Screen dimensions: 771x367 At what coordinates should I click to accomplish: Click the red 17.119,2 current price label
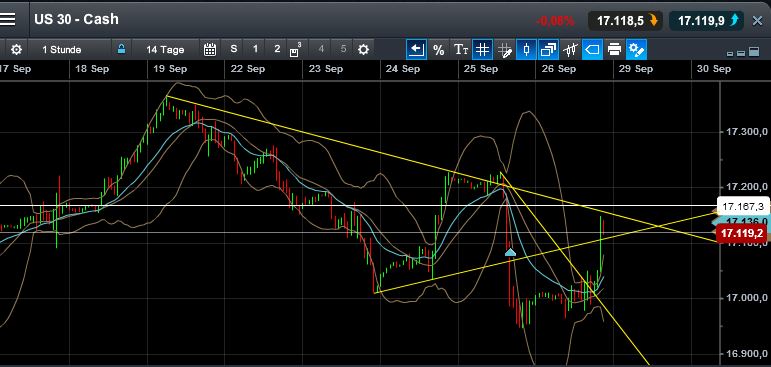coord(742,233)
